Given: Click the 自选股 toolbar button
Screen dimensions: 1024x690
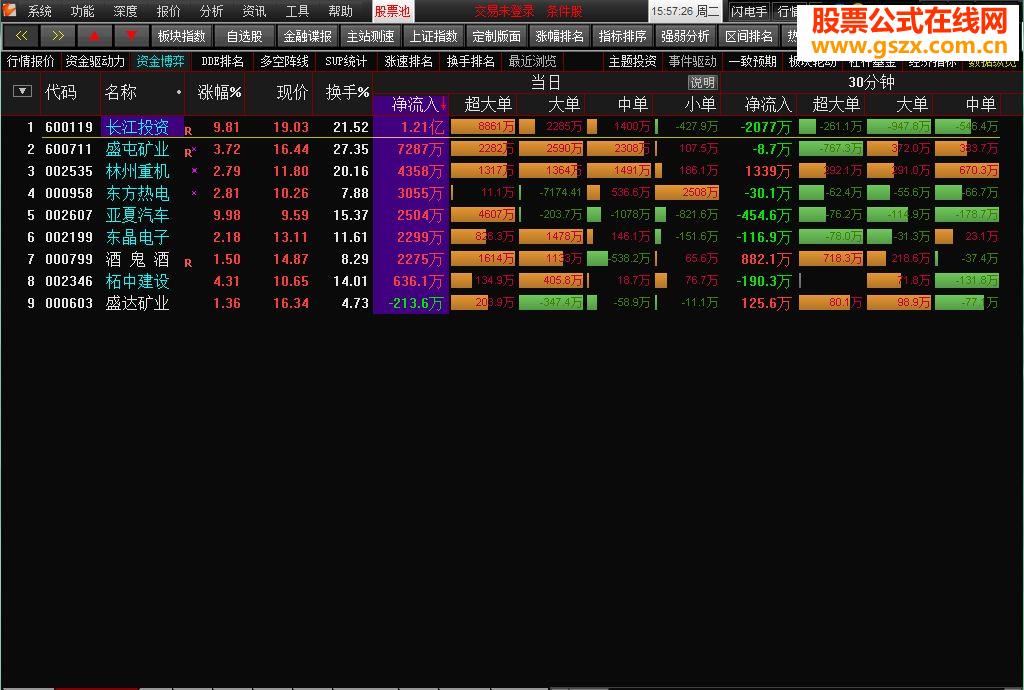Looking at the screenshot, I should point(244,36).
